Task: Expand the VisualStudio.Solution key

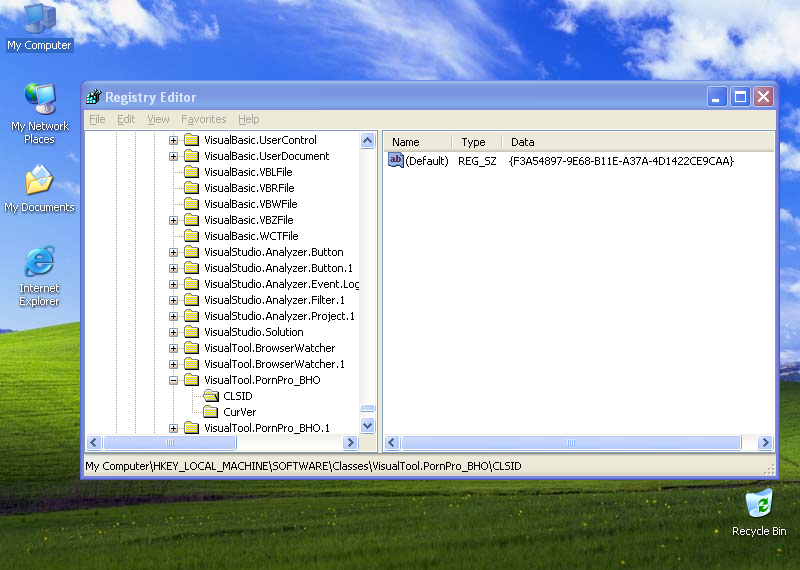Action: tap(173, 332)
